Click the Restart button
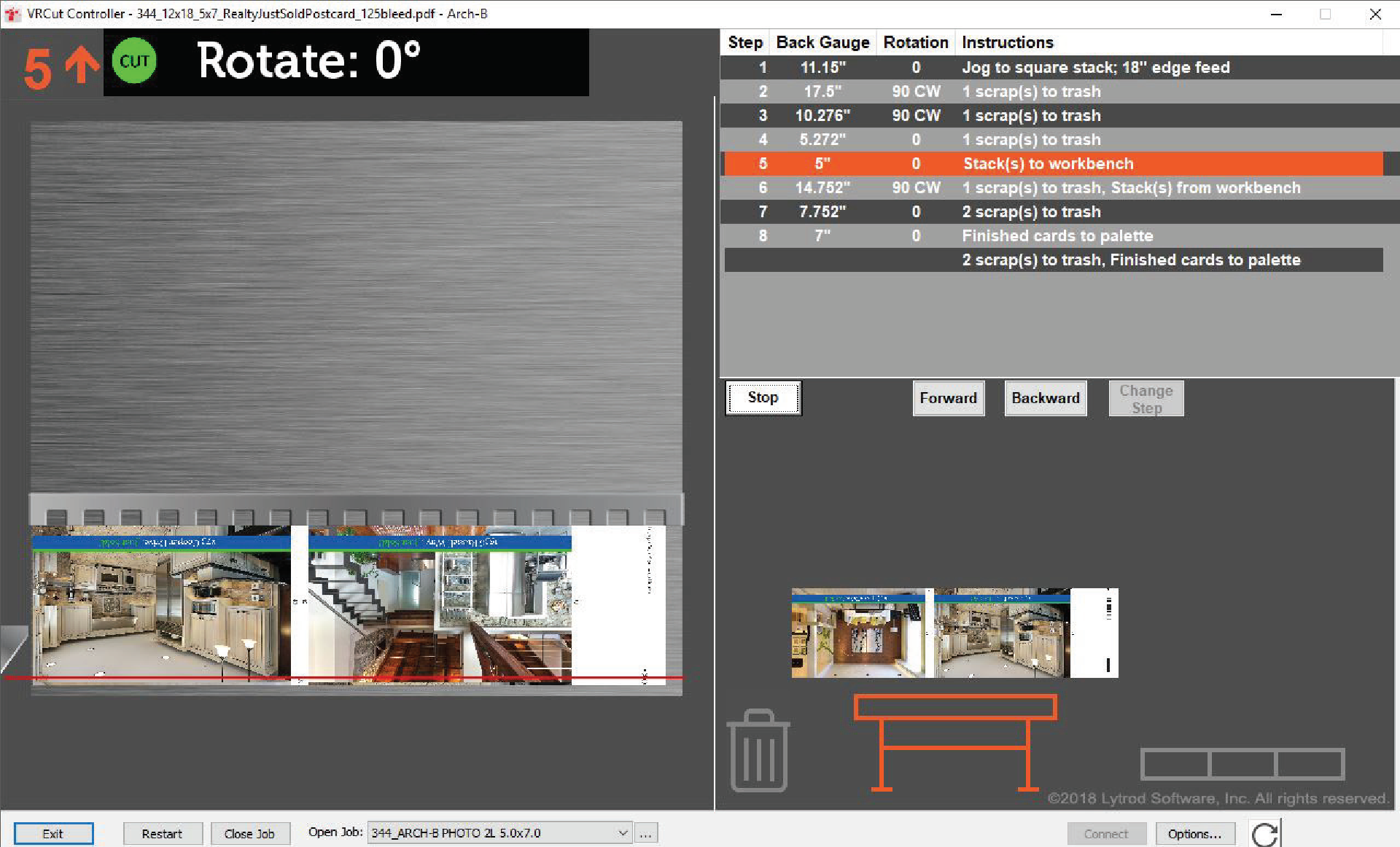 162,834
